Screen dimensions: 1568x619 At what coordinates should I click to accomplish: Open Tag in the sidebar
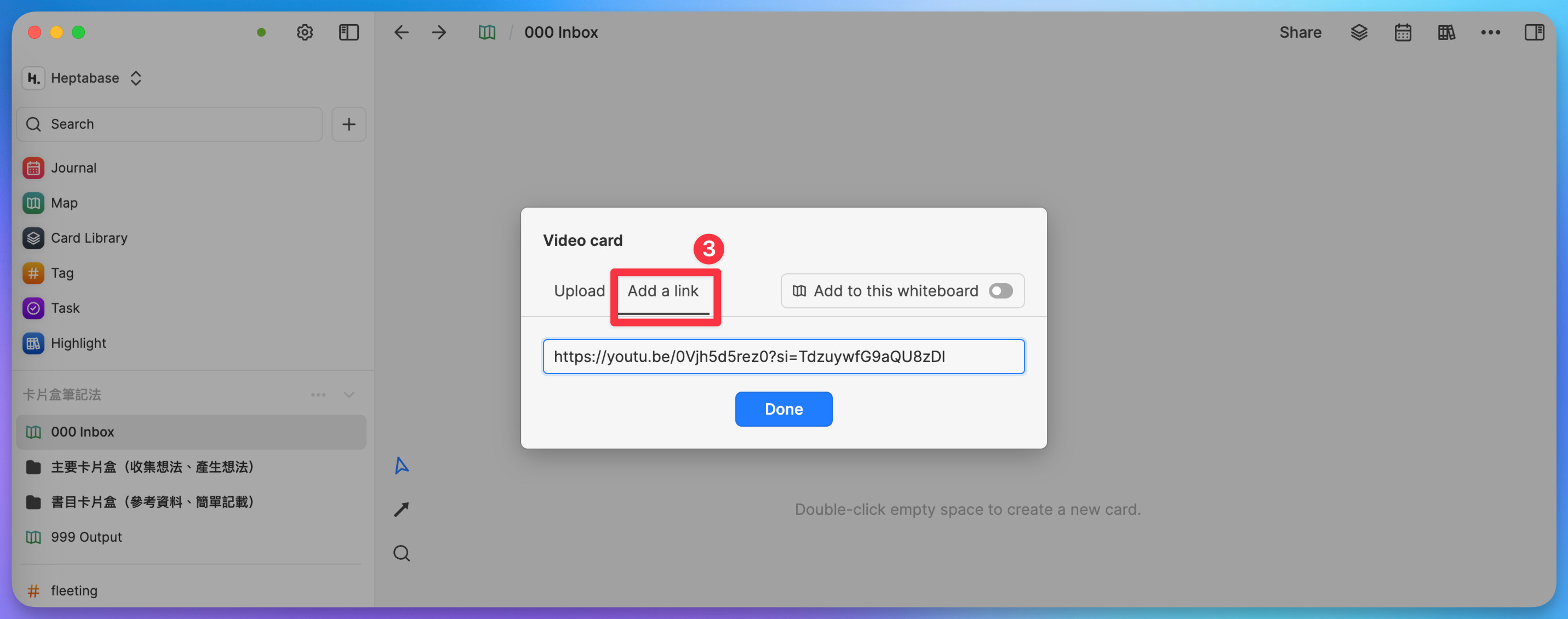tap(191, 273)
